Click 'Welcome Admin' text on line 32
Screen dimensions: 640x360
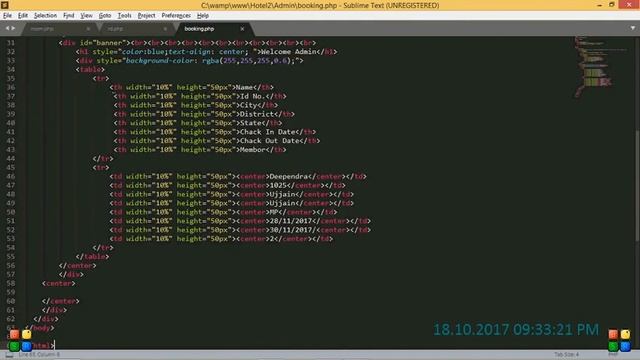tap(289, 52)
